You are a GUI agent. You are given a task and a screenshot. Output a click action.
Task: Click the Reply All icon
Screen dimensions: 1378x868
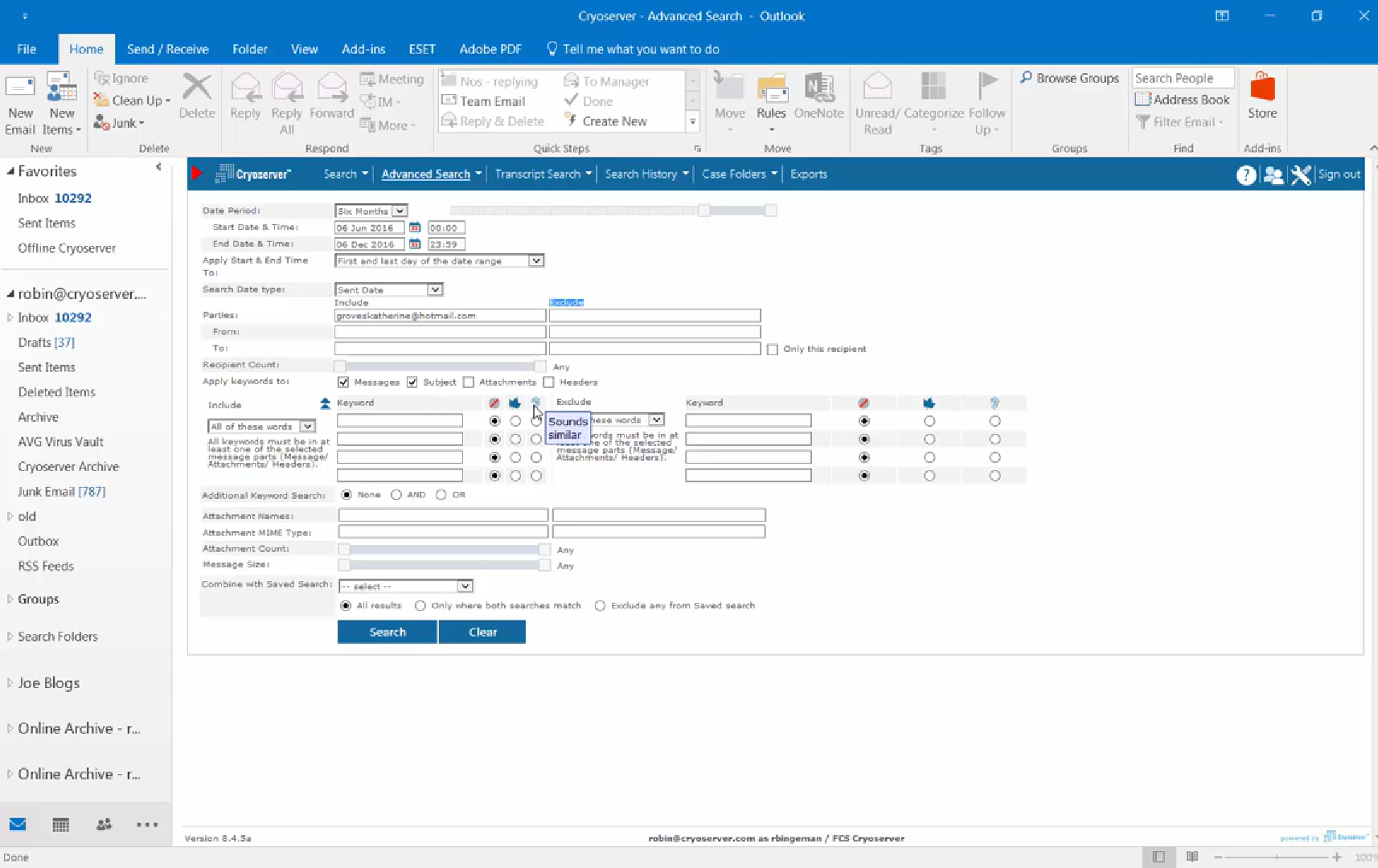coord(287,87)
